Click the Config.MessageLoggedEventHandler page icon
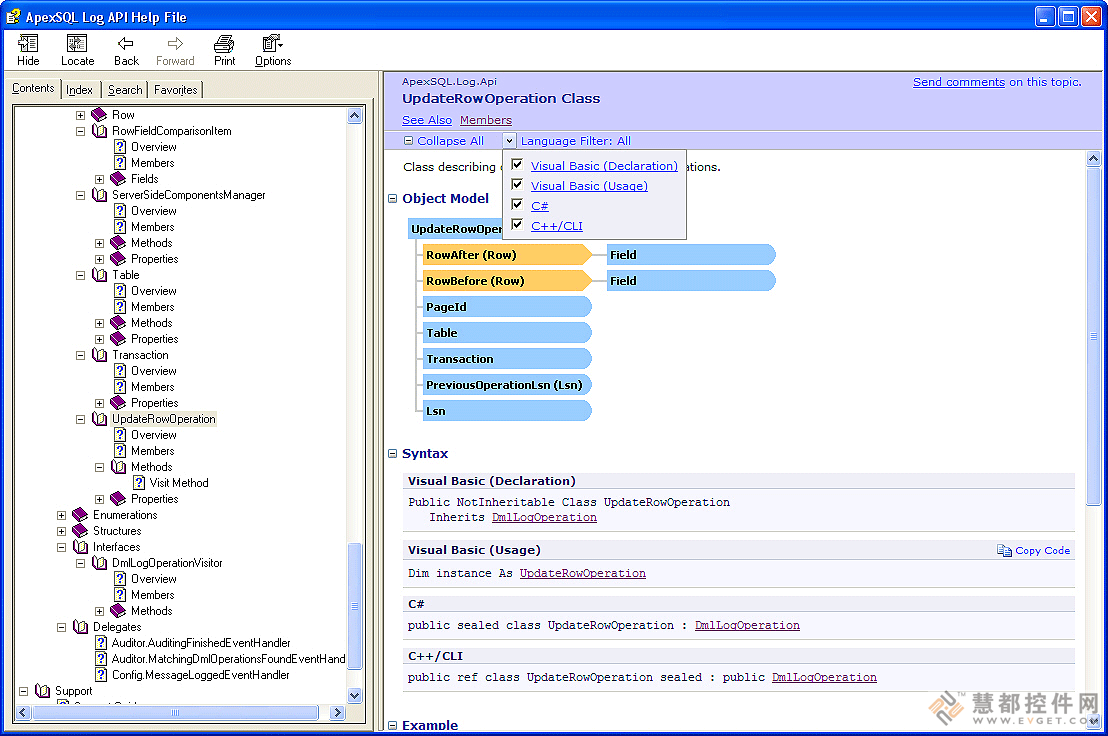 pos(101,675)
